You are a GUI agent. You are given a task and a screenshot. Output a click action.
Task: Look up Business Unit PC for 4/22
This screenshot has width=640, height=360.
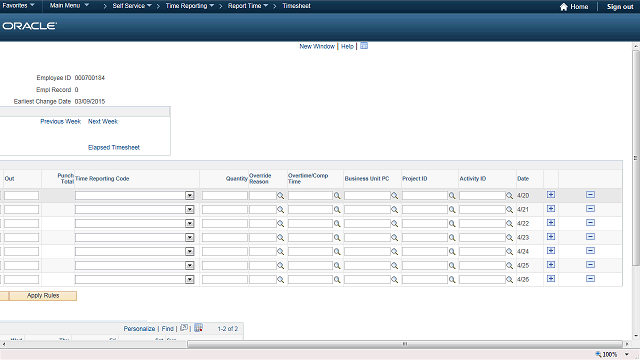pyautogui.click(x=394, y=224)
